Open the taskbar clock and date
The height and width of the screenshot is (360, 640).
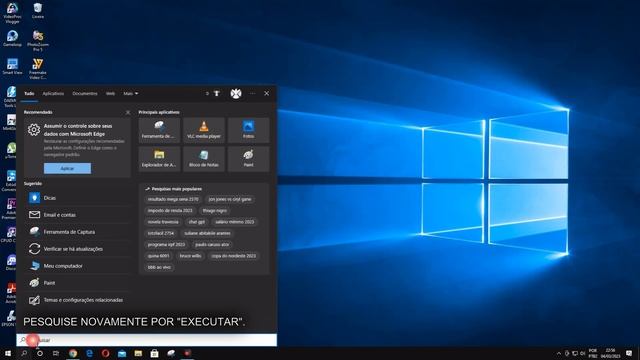[611, 353]
